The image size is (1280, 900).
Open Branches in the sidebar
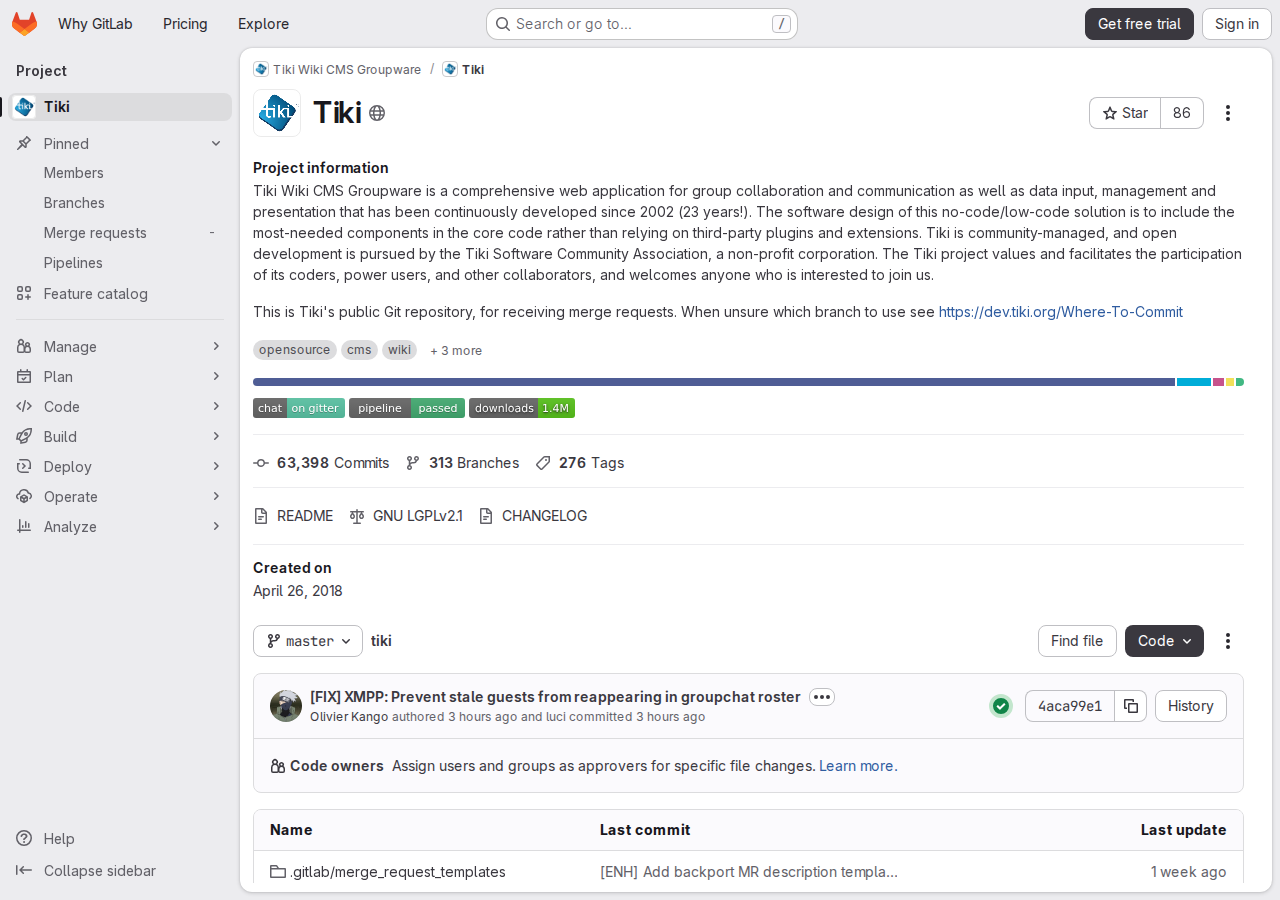click(x=120, y=203)
